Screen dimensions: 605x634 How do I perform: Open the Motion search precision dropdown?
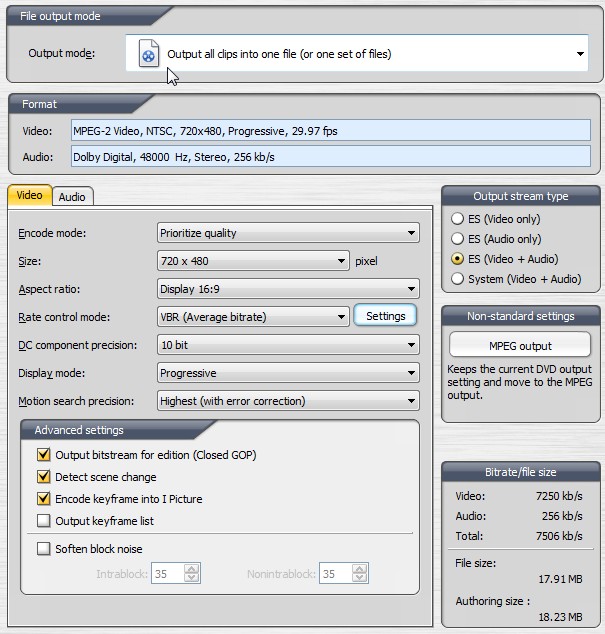[x=288, y=401]
